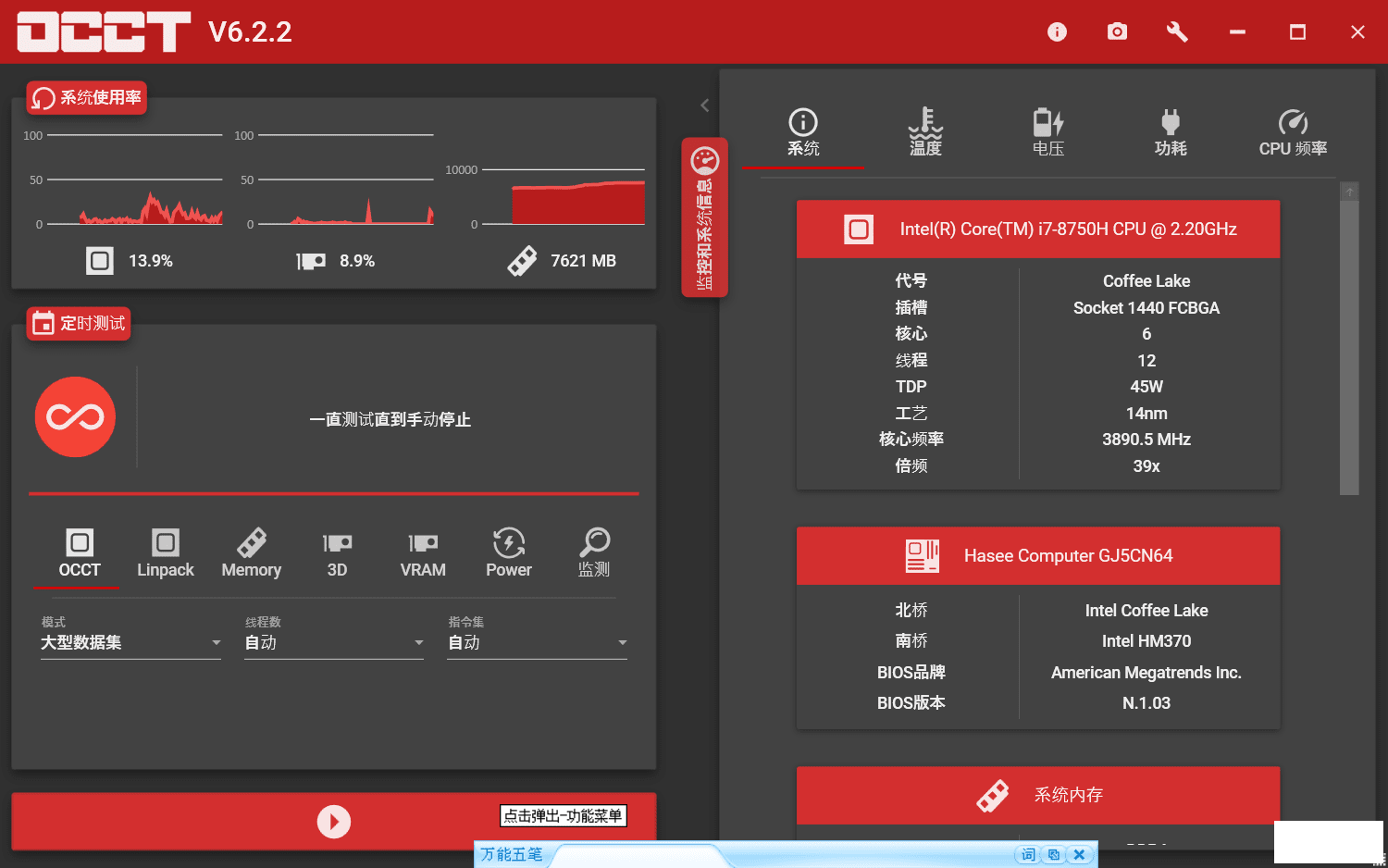Click the 定时测试 header badge

(x=79, y=323)
